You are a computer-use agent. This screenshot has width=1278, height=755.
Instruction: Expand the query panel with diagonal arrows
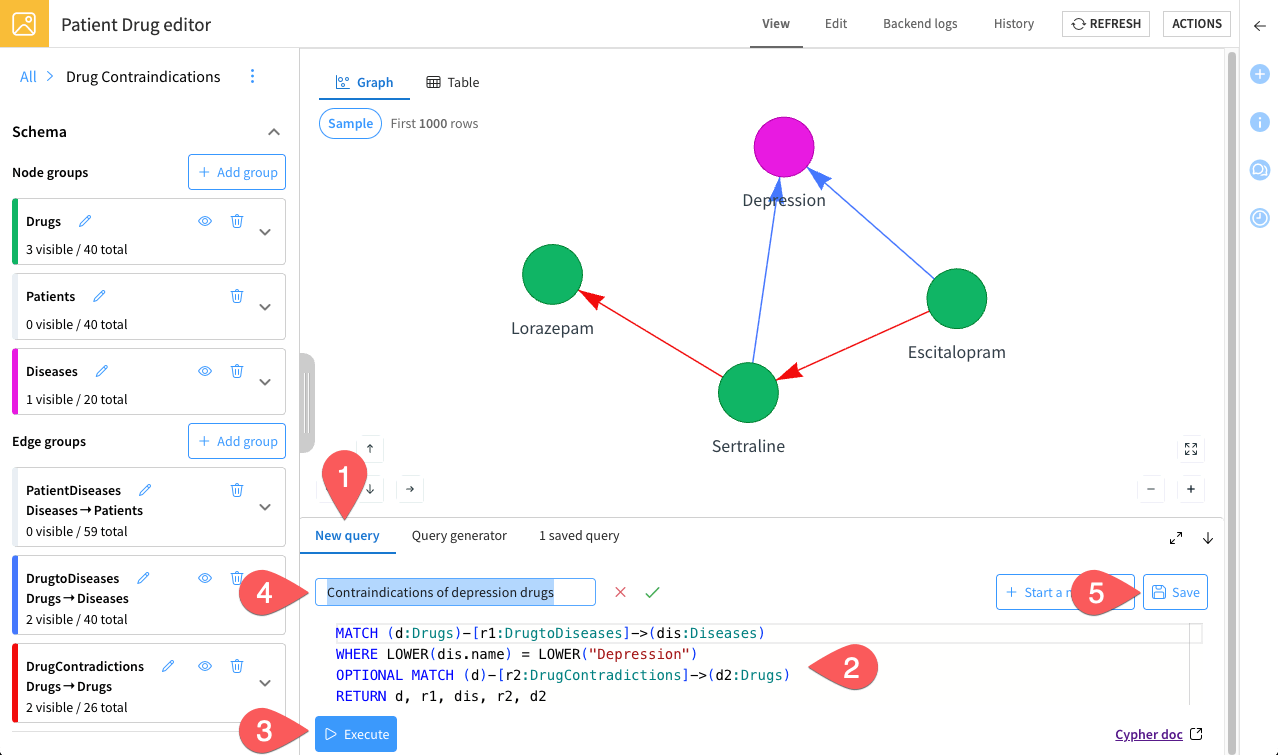coord(1176,538)
